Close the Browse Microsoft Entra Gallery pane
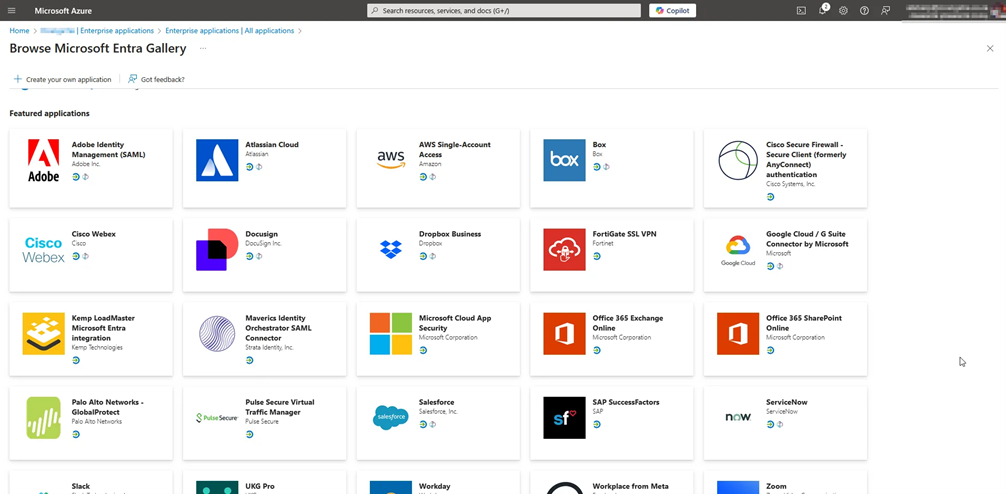Viewport: 1006px width, 494px height. [x=990, y=48]
